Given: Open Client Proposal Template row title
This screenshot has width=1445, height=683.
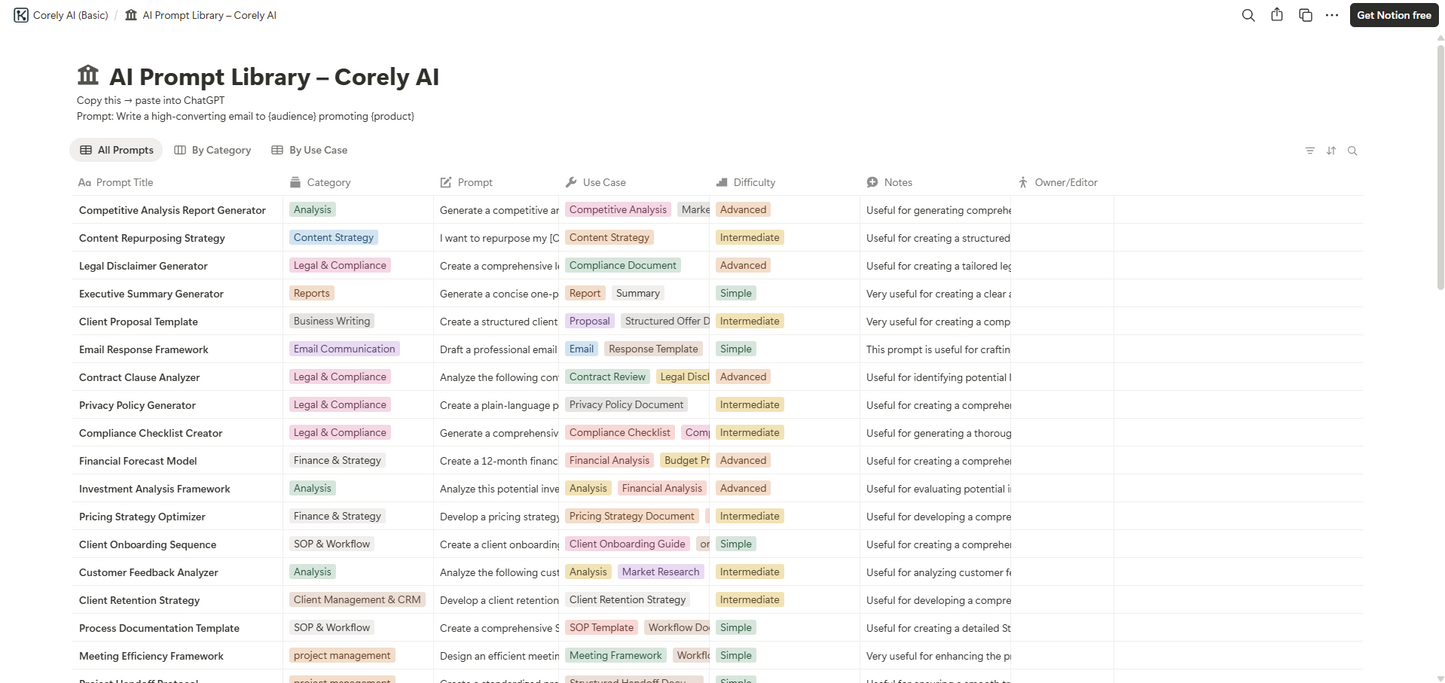Looking at the screenshot, I should (138, 322).
